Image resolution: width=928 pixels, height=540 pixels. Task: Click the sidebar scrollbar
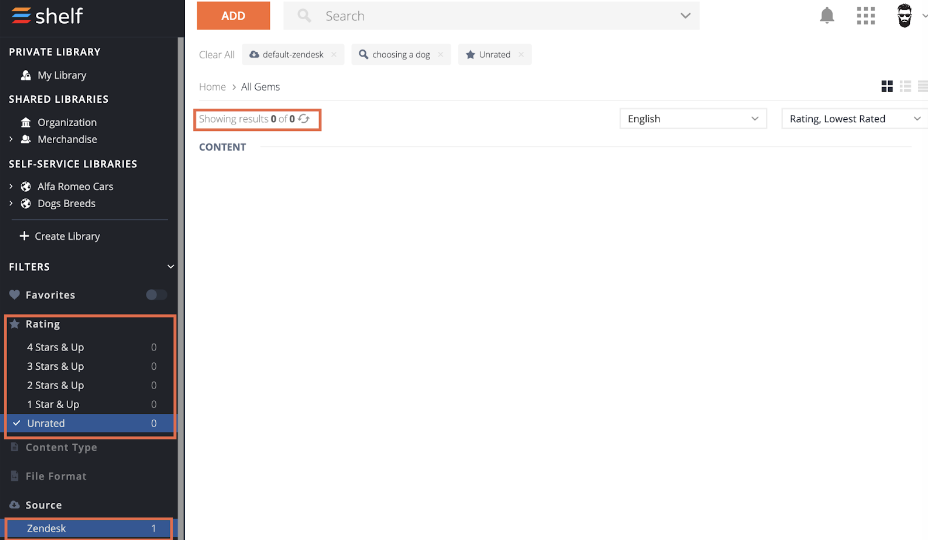pyautogui.click(x=181, y=288)
